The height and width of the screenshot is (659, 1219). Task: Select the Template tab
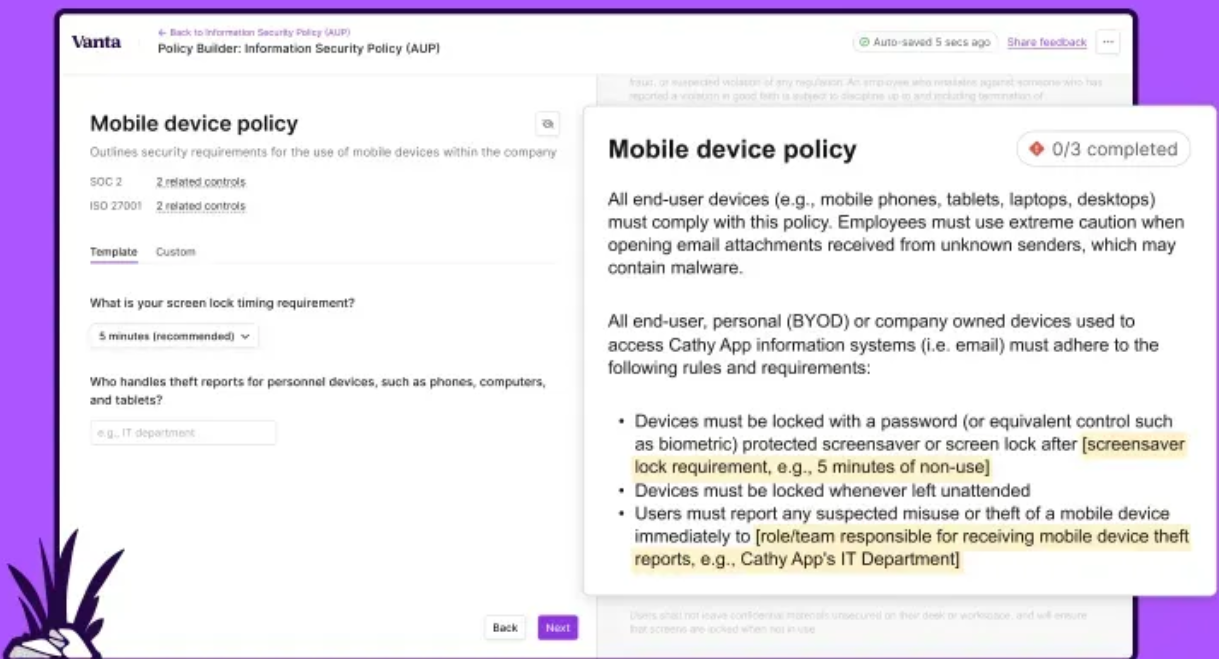pos(113,252)
